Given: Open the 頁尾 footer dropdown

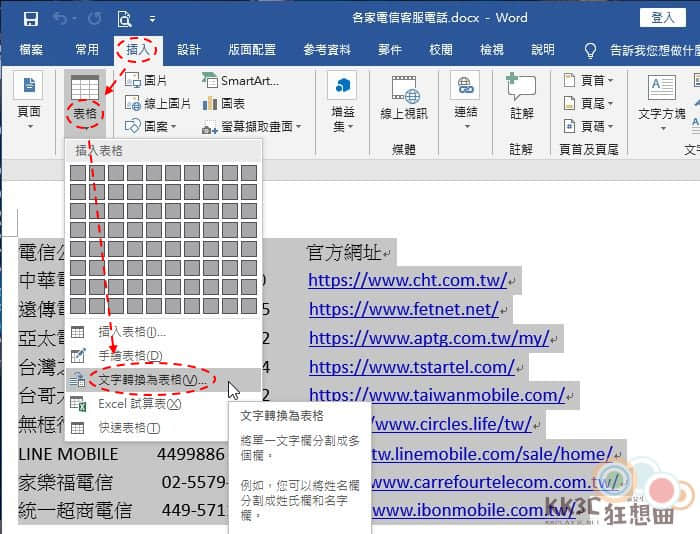Looking at the screenshot, I should pyautogui.click(x=588, y=104).
